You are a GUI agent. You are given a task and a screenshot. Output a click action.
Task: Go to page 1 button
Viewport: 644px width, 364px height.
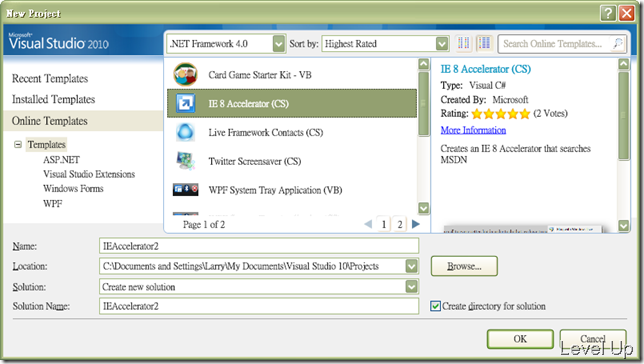coord(384,224)
